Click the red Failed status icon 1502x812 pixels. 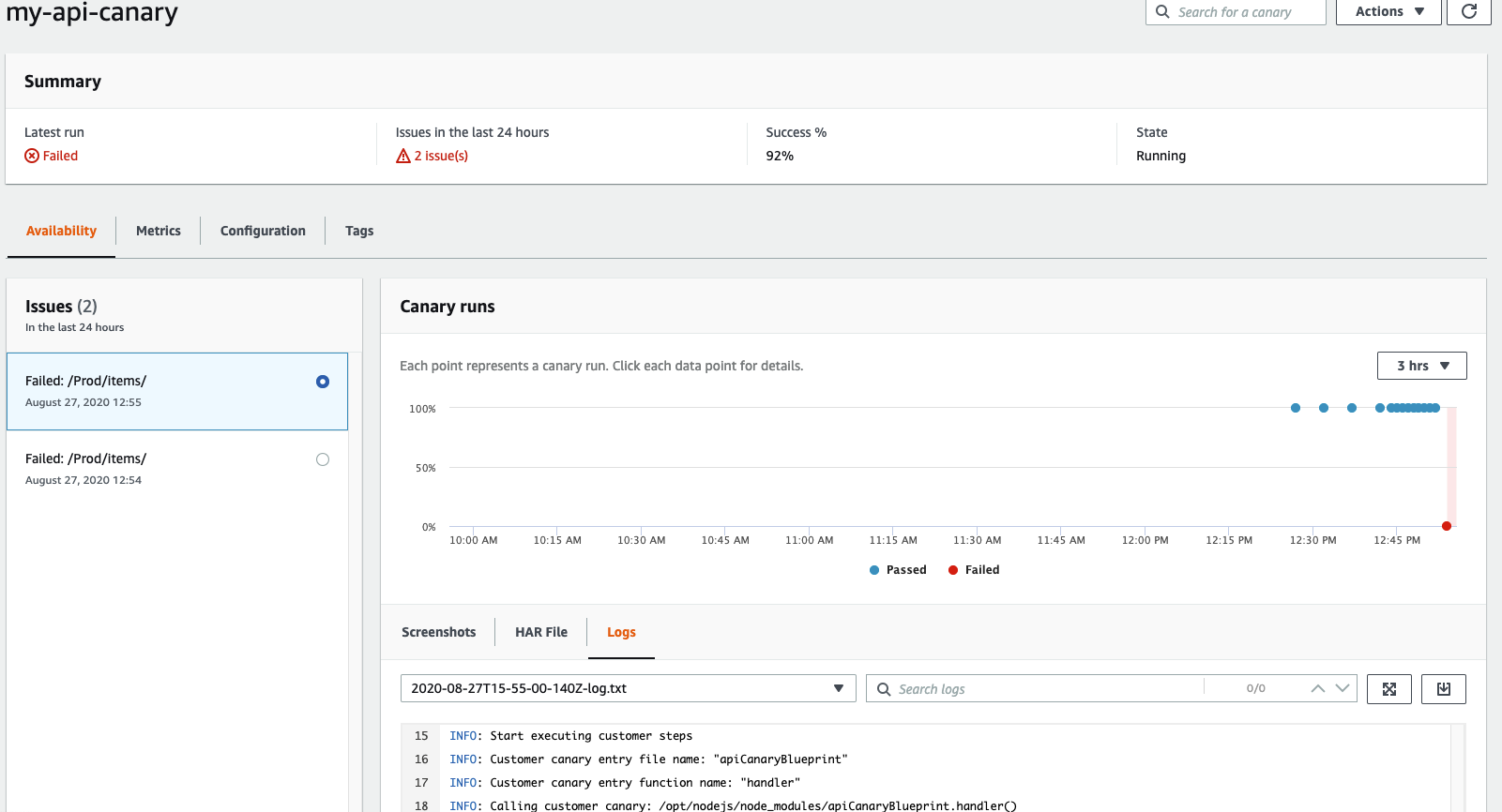(x=32, y=156)
